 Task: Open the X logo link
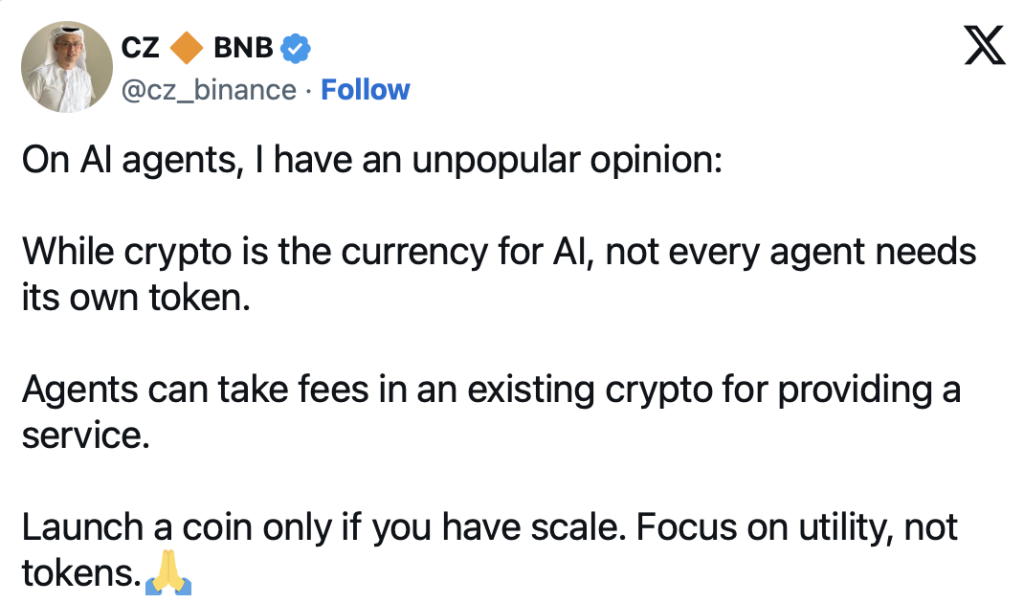point(984,45)
